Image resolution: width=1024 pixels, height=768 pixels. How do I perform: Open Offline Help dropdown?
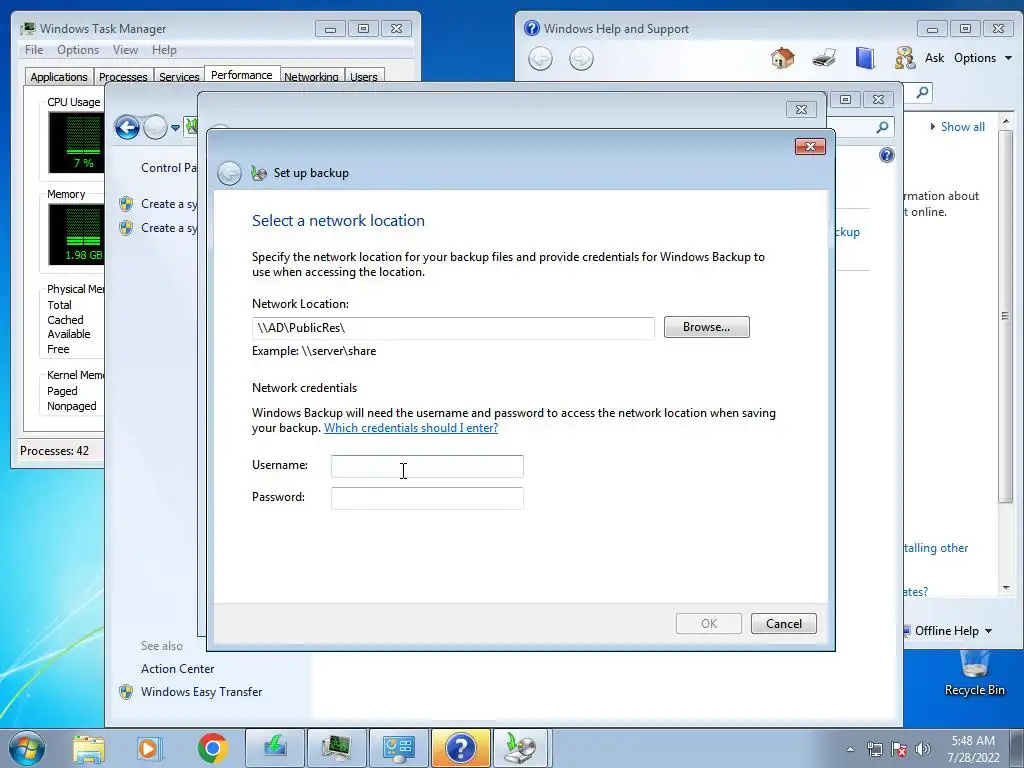tap(953, 631)
